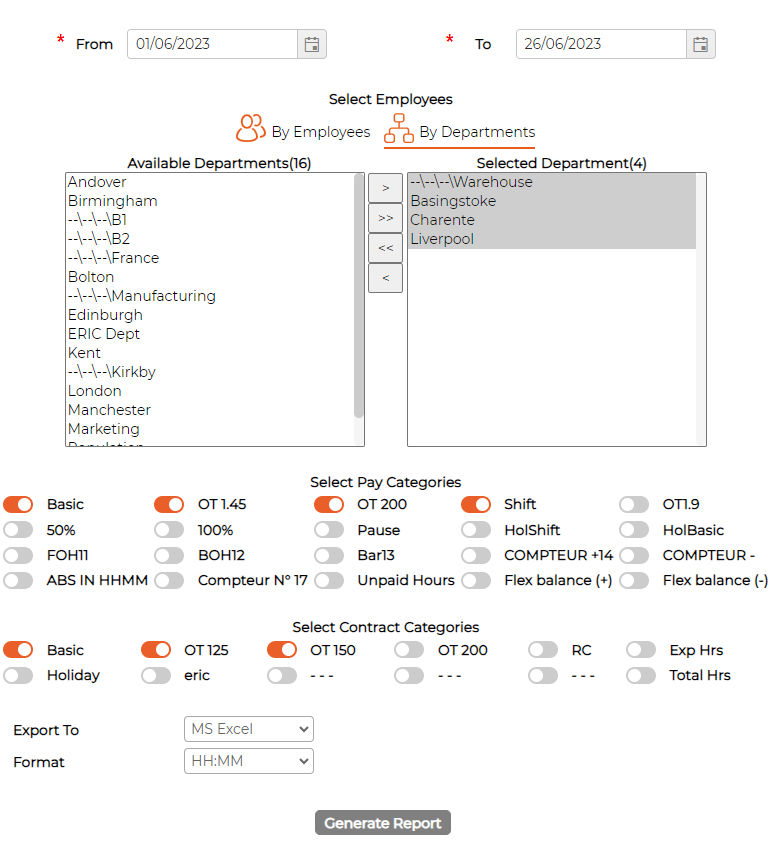
Task: Toggle off Shift pay category
Action: 476,504
